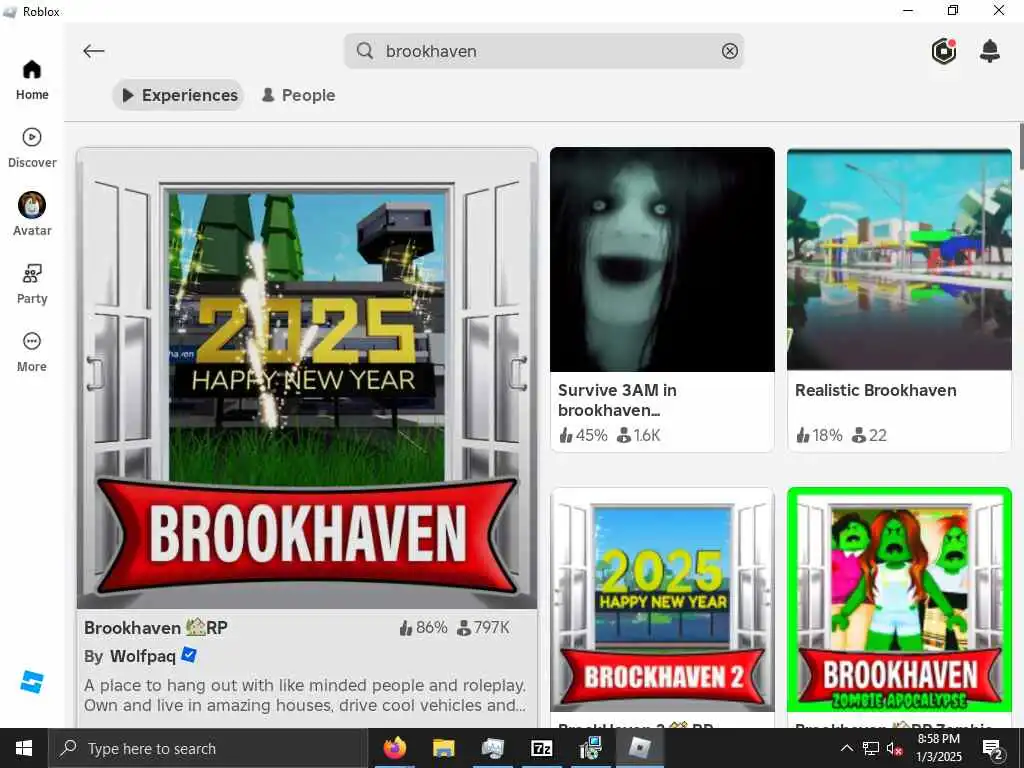Open the Brookhaven Zombie Apocalypse thumbnail
The image size is (1024, 768).
(899, 600)
